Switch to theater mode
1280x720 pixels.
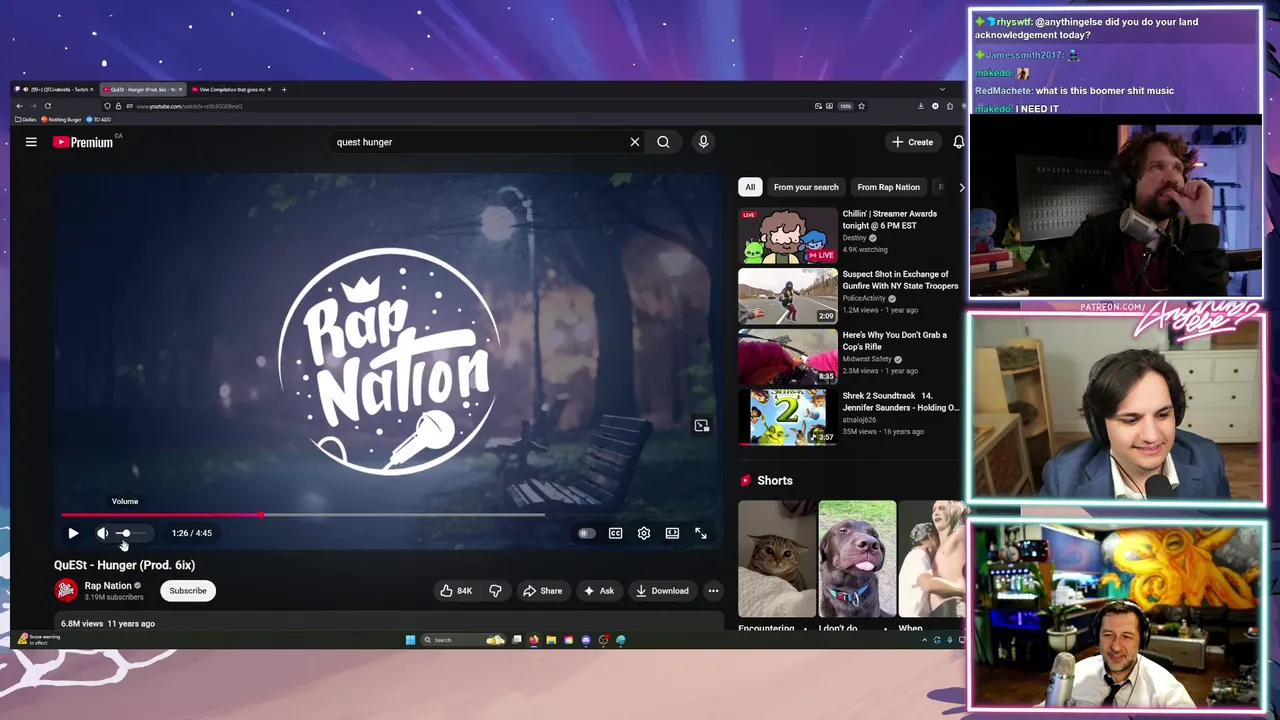(672, 533)
